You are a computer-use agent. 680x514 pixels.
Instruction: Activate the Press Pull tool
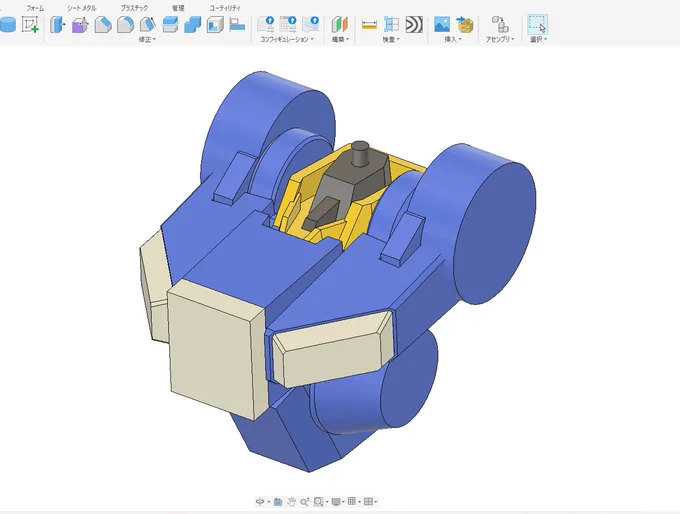57,25
